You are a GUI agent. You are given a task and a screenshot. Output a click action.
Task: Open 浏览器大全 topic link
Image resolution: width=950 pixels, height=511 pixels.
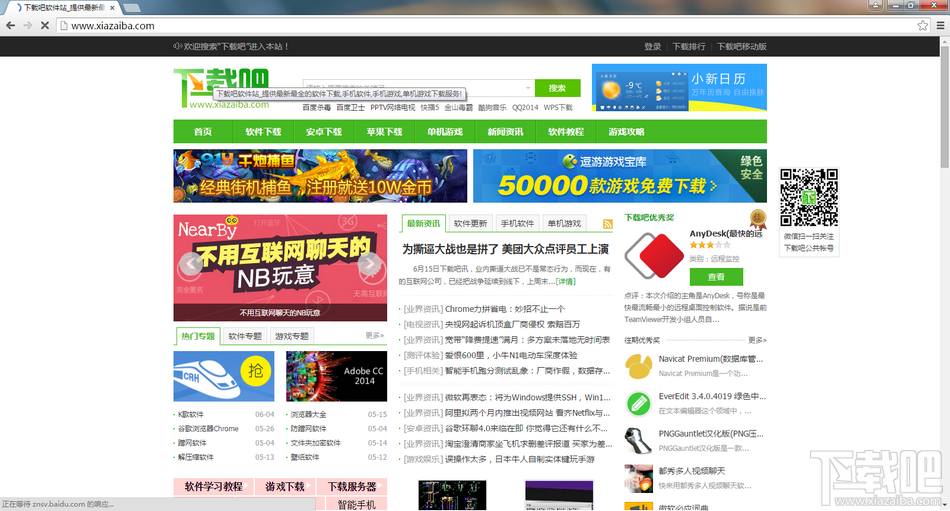coord(308,415)
